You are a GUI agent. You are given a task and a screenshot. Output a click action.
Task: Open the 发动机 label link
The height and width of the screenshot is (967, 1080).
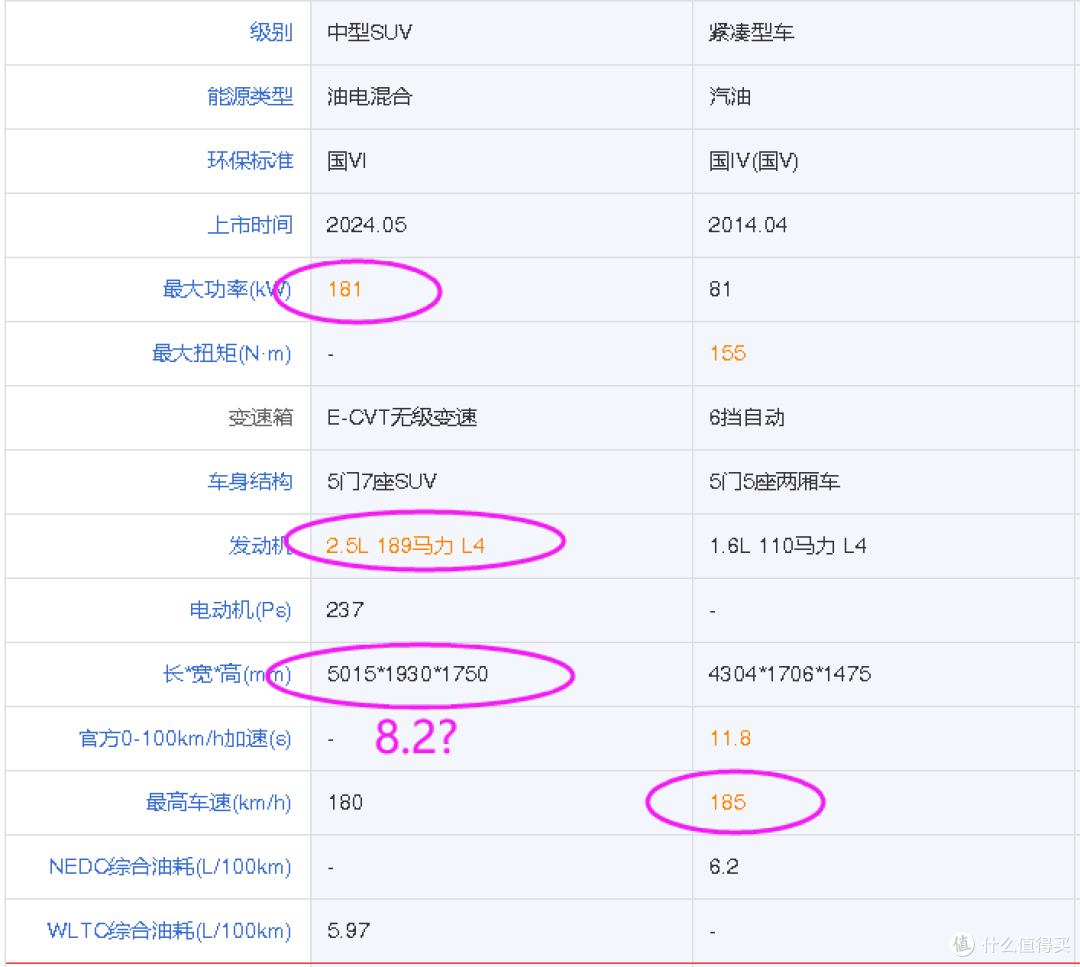pos(260,545)
